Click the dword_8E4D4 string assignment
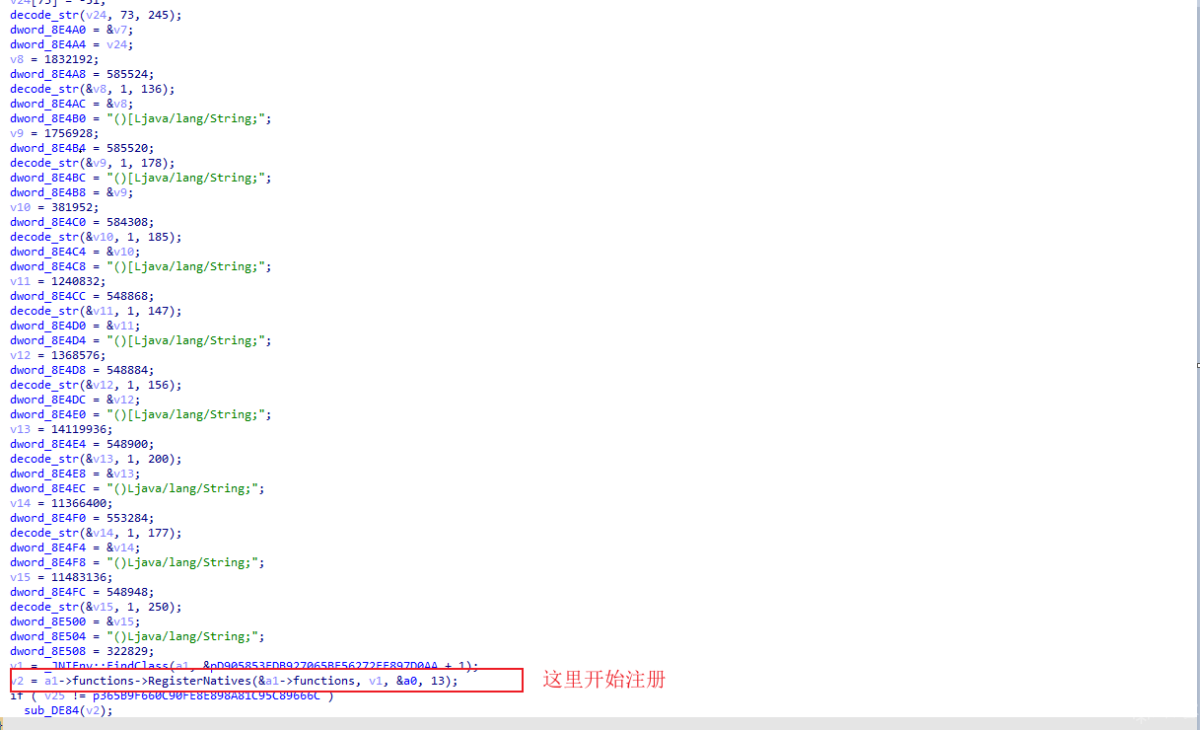Viewport: 1200px width, 730px height. pos(141,340)
